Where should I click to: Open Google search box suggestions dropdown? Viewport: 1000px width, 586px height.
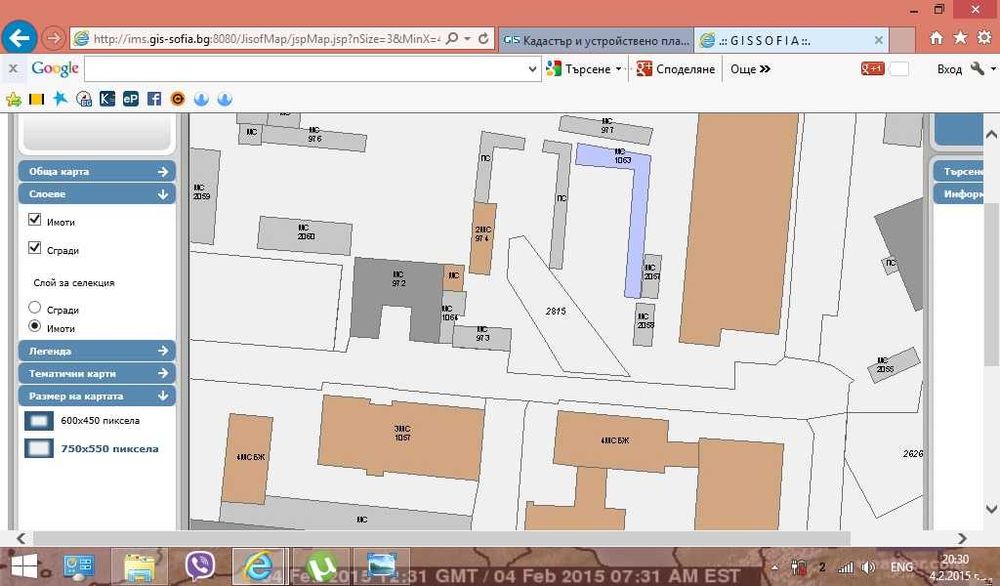point(533,69)
